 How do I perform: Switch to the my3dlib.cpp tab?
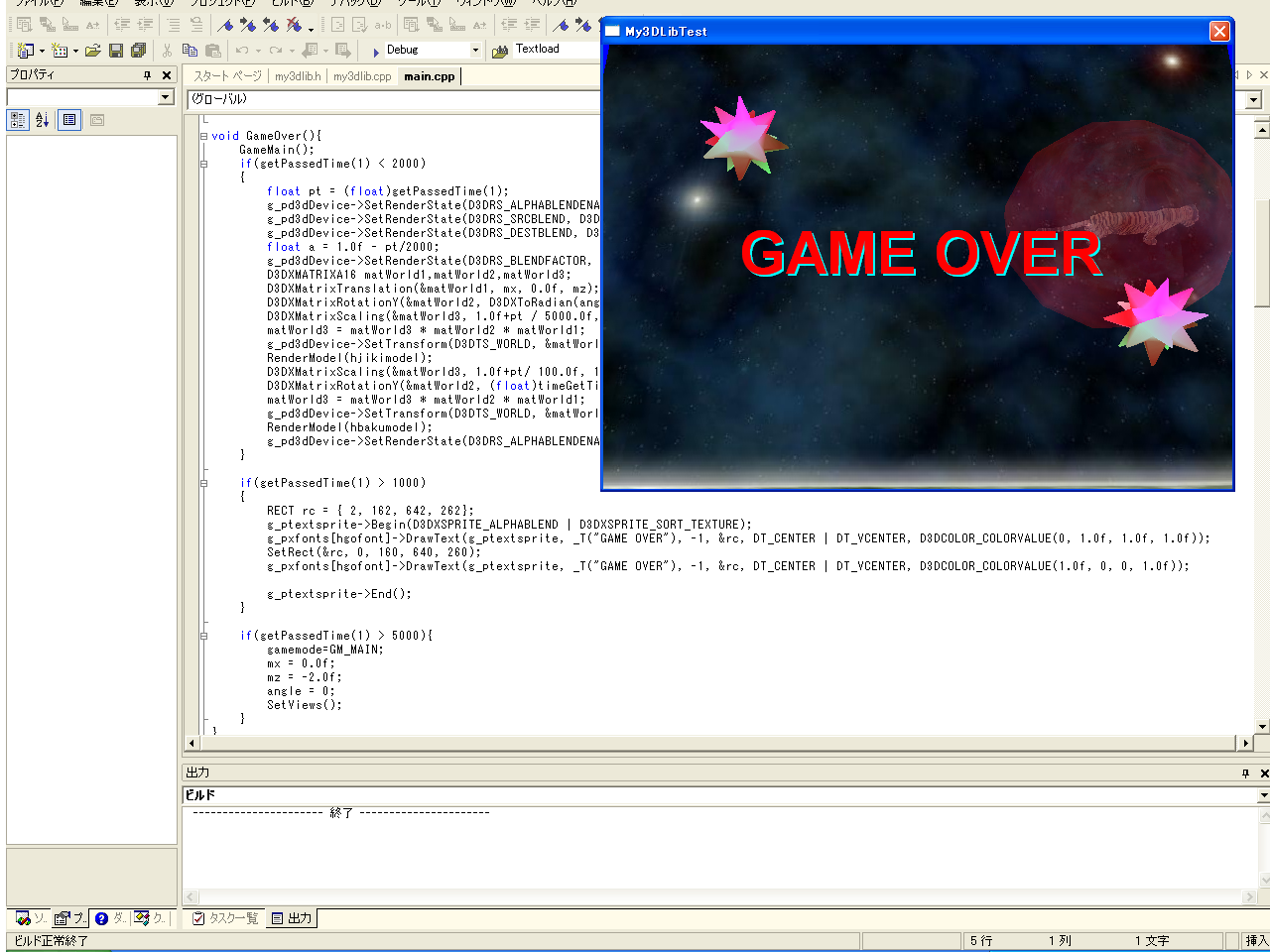pyautogui.click(x=362, y=76)
